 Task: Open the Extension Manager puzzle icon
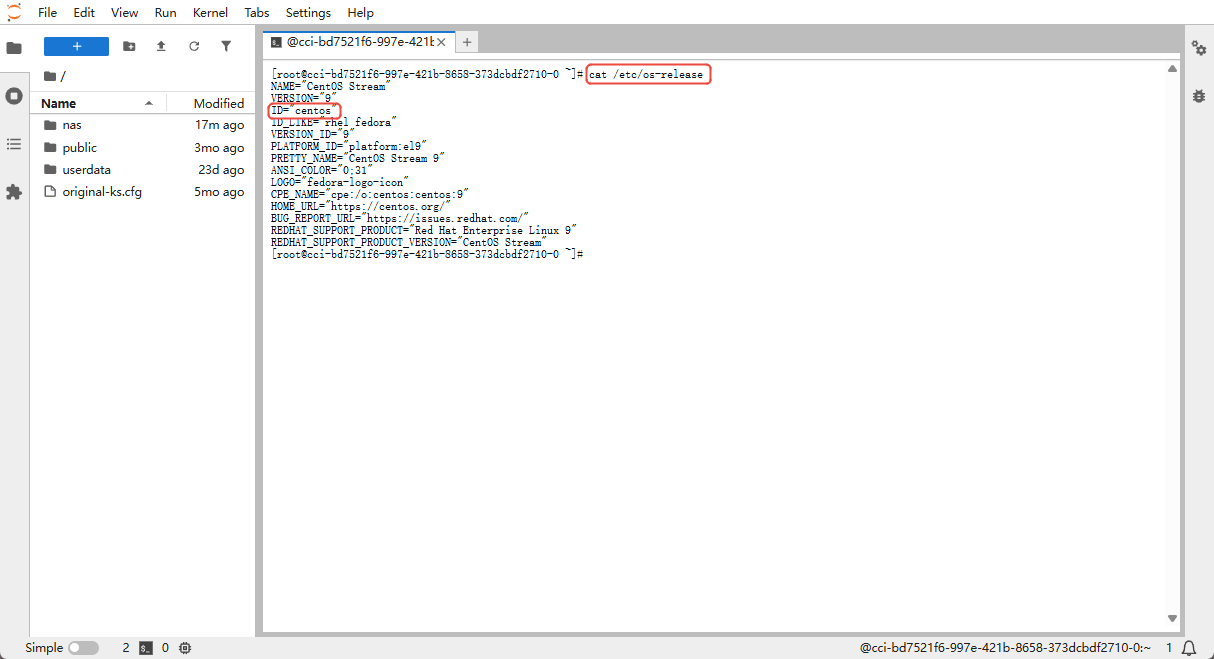(14, 192)
